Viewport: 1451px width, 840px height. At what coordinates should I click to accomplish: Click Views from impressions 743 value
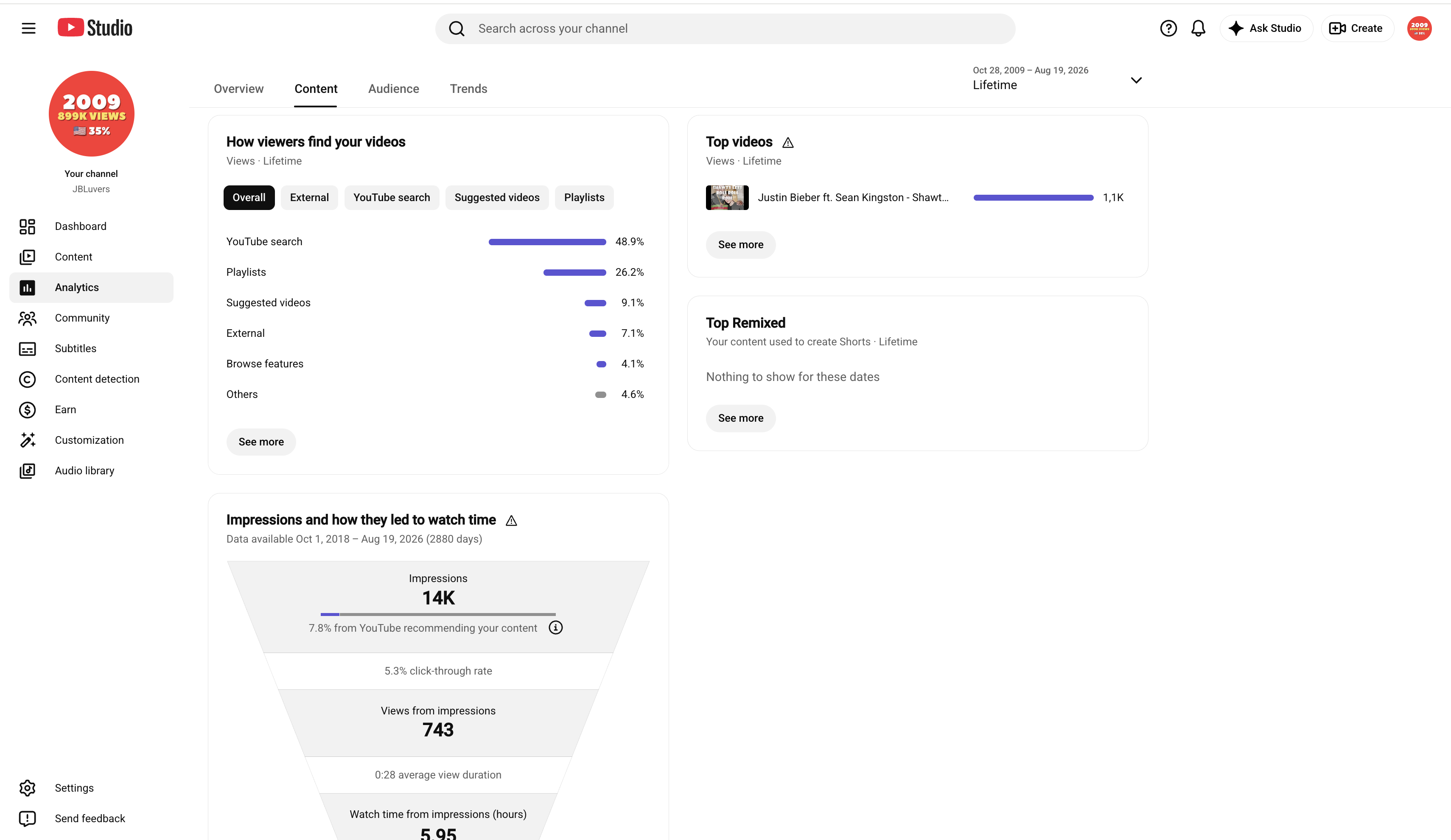pyautogui.click(x=437, y=730)
